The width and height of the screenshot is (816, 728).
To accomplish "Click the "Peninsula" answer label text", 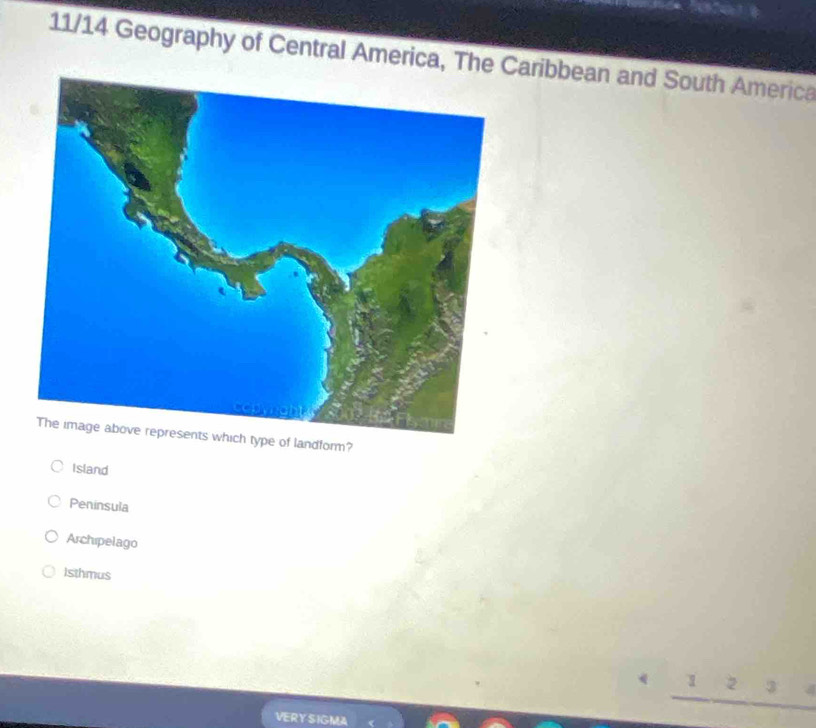I will click(98, 505).
